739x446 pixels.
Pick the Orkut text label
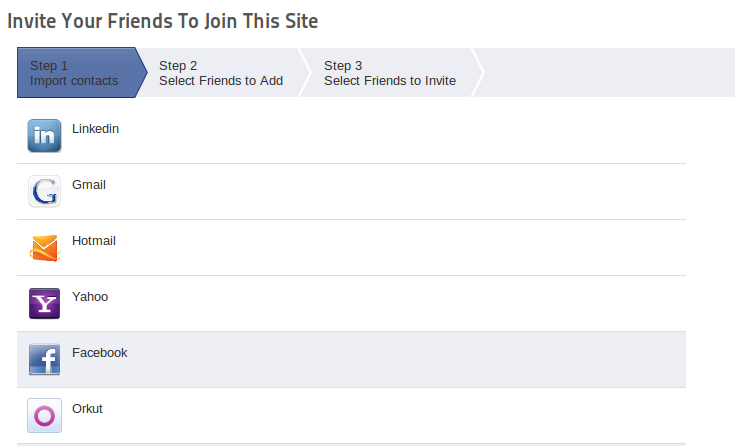88,409
